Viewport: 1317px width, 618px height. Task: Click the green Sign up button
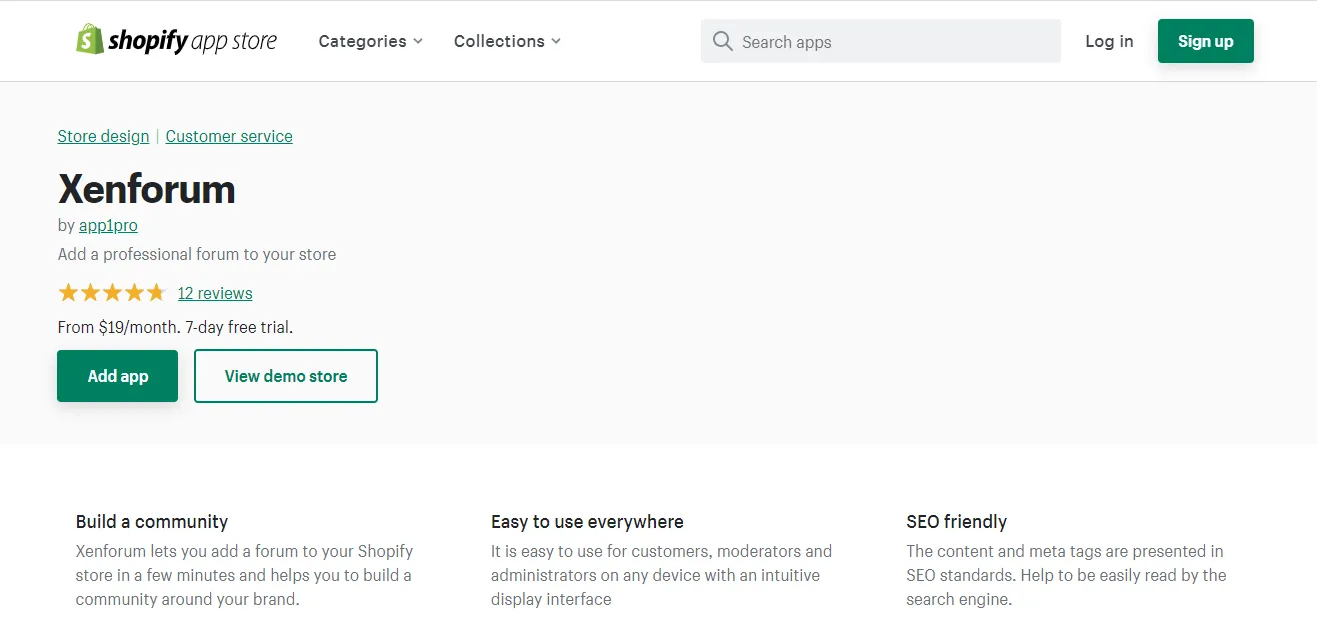(x=1205, y=41)
